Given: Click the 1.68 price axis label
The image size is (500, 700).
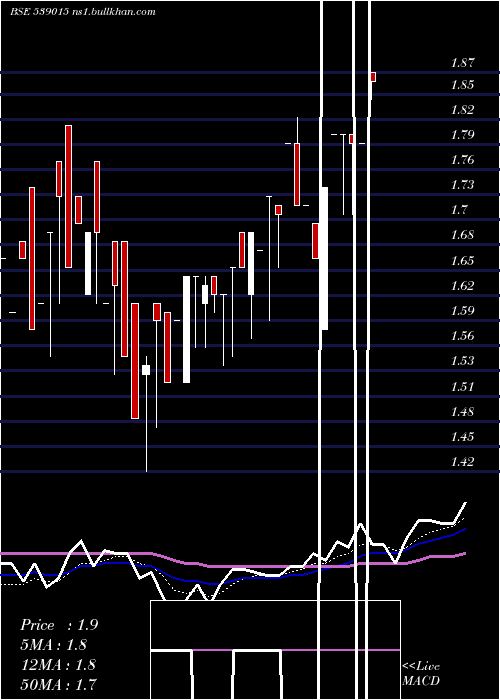Looking at the screenshot, I should click(462, 235).
